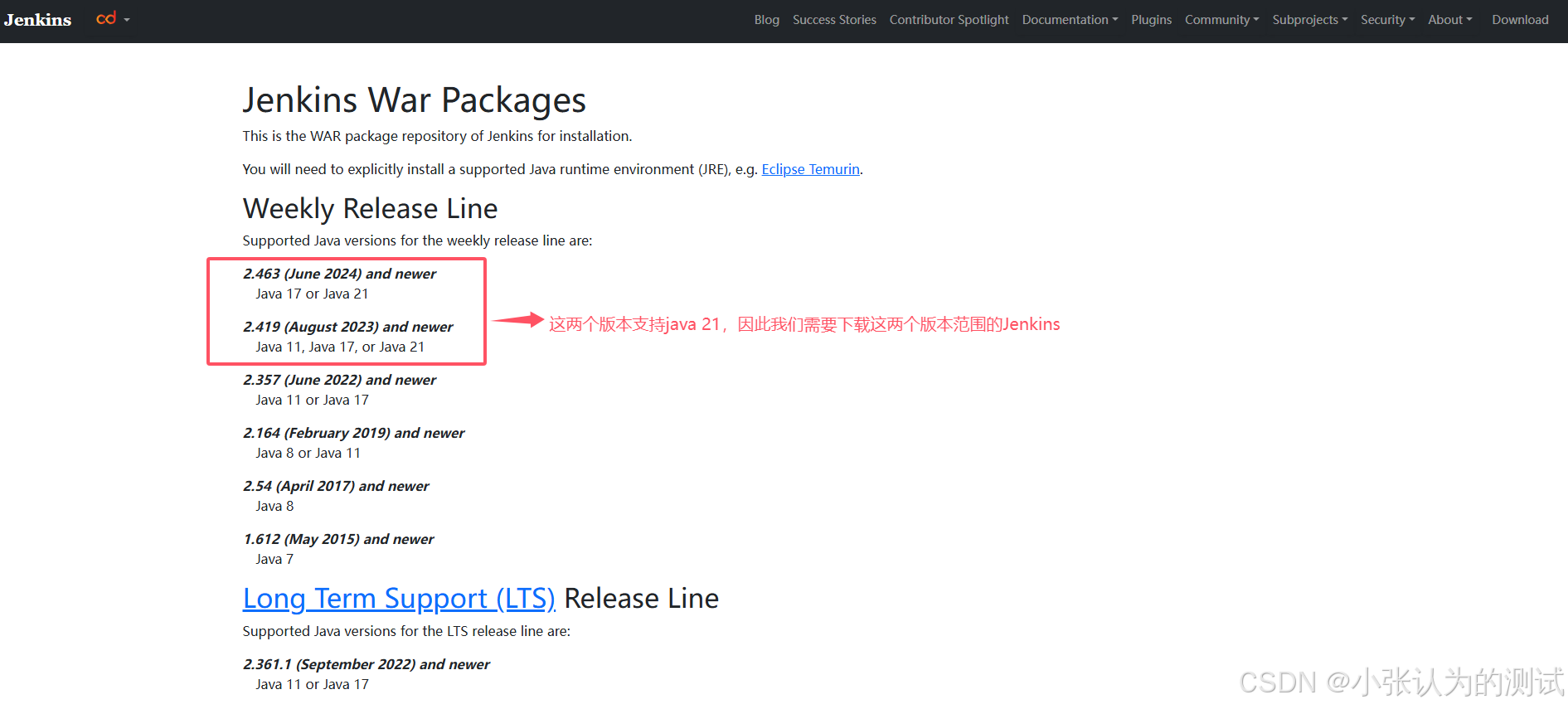The height and width of the screenshot is (709, 1568).
Task: Select the 2.463 (June 2024) and newer entry
Action: point(339,274)
